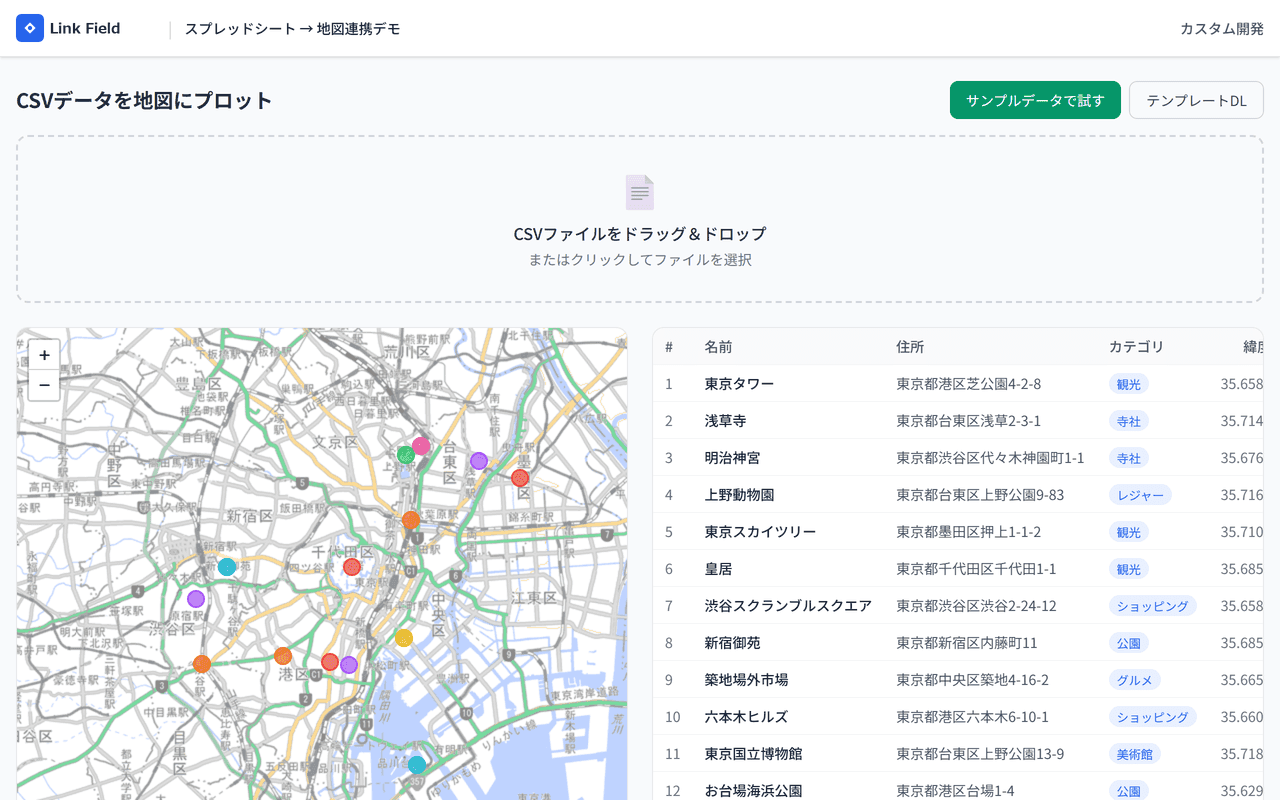Open the カスタム開発 link
The image size is (1280, 800).
pos(1222,28)
